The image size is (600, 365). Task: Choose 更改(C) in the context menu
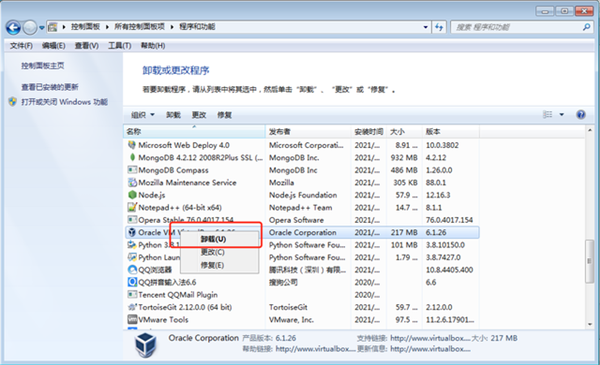[219, 252]
